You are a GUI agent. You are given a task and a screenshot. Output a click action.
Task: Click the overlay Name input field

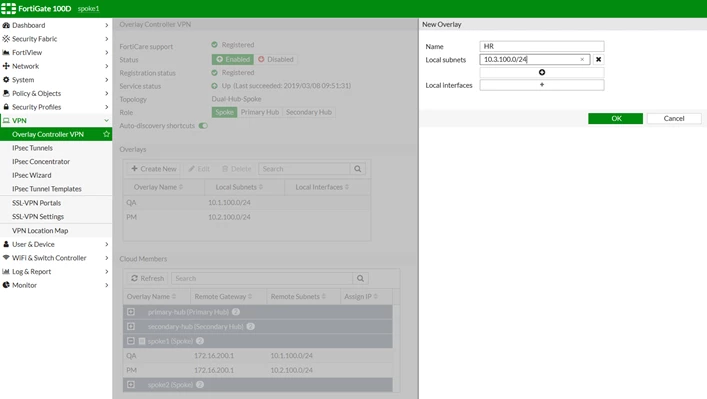click(x=542, y=46)
